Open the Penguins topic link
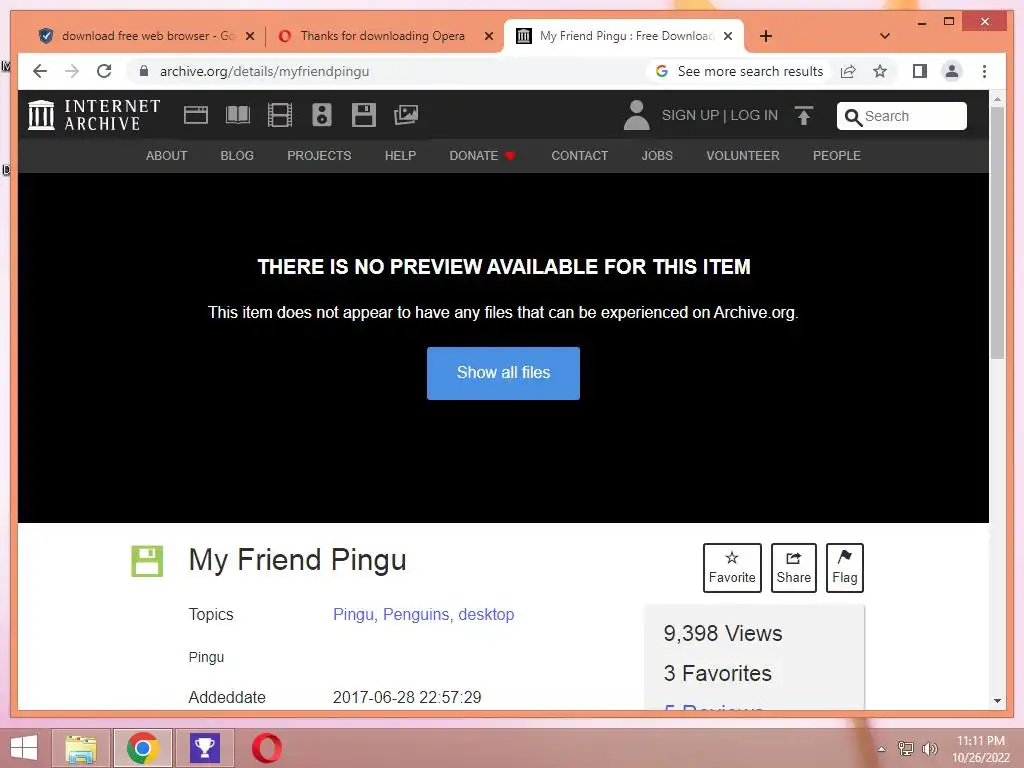1024x768 pixels. click(x=418, y=615)
